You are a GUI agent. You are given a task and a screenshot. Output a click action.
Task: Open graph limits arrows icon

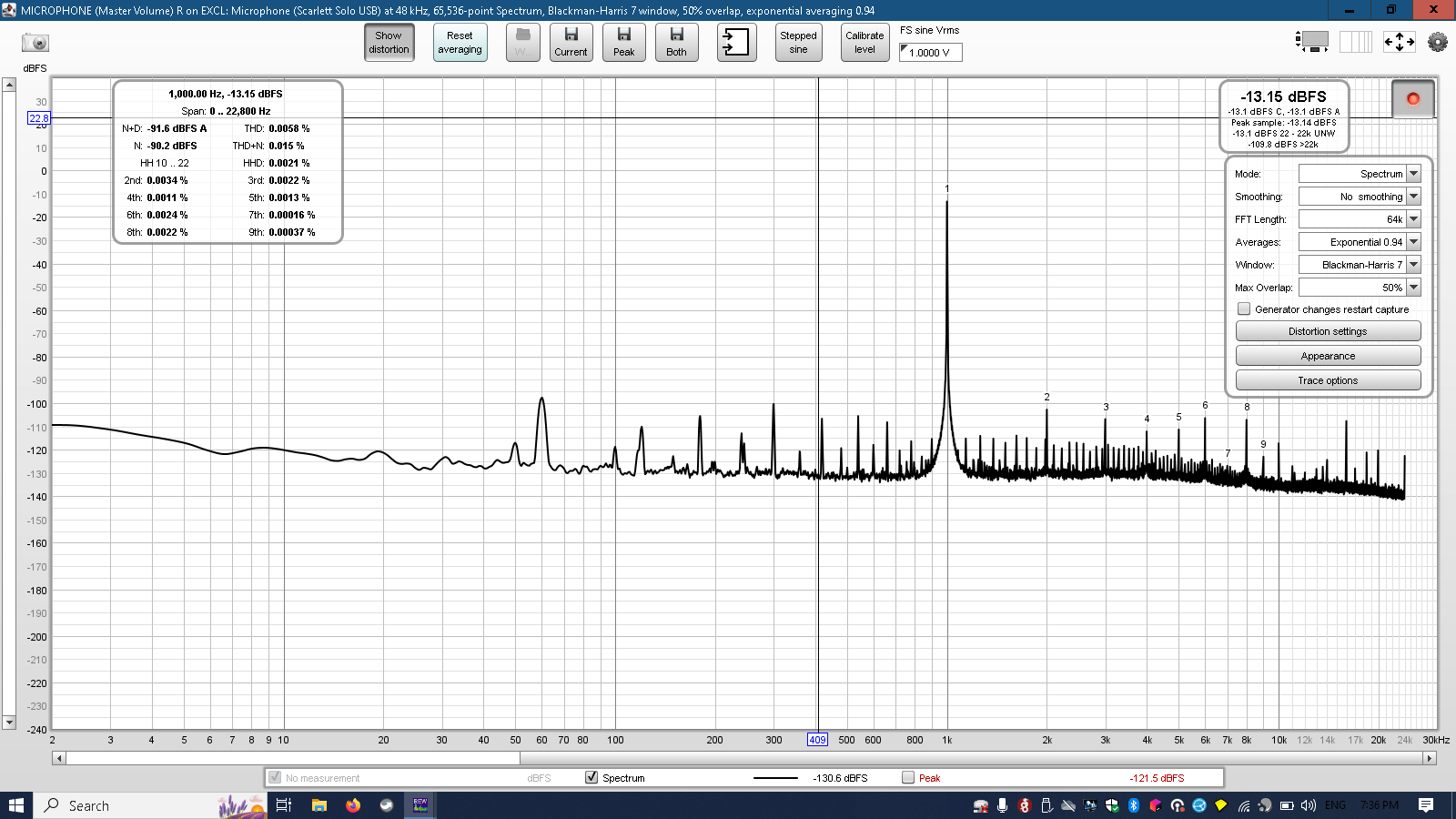coord(1399,41)
